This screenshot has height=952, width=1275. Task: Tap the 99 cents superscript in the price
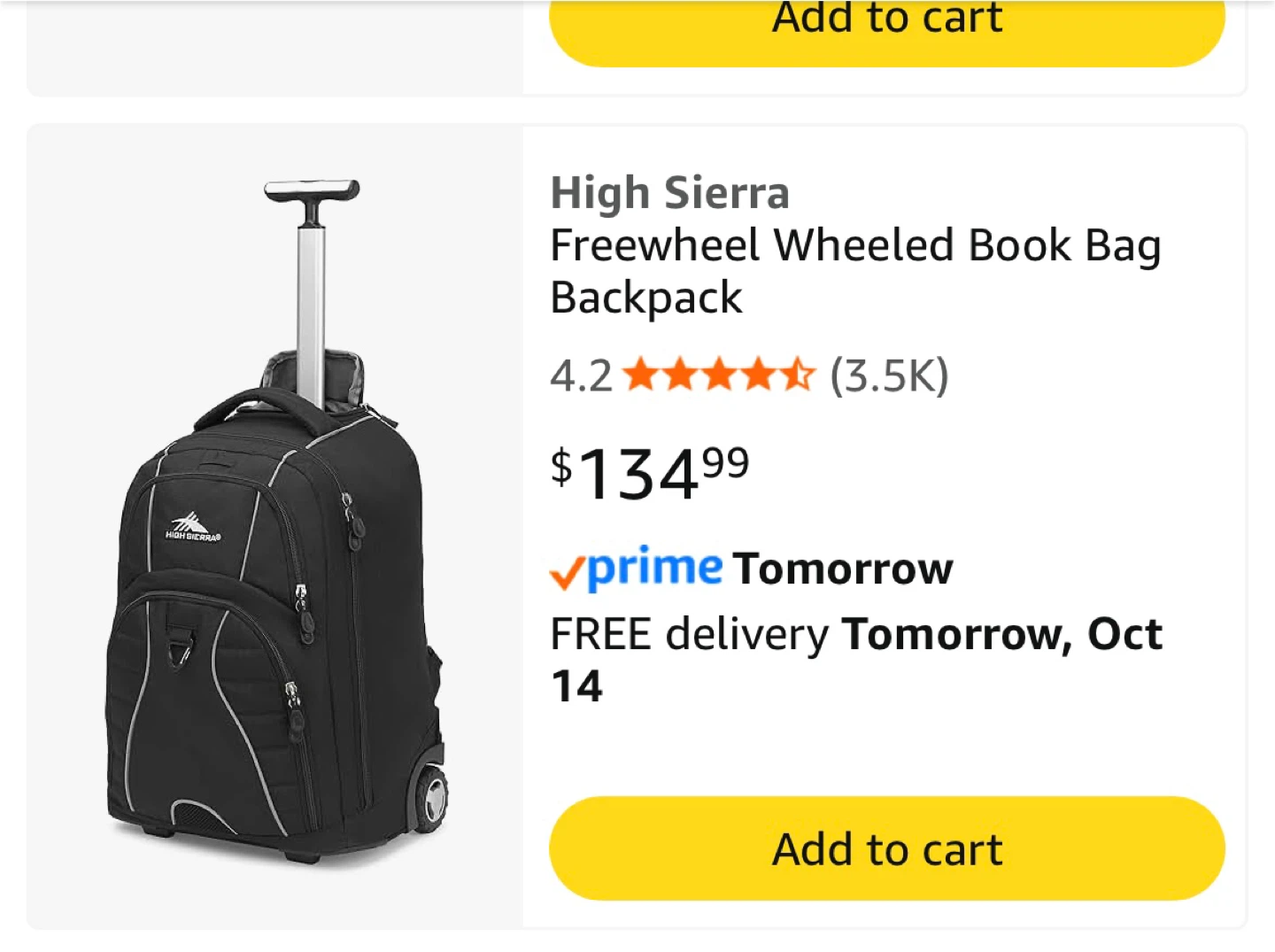click(x=726, y=462)
